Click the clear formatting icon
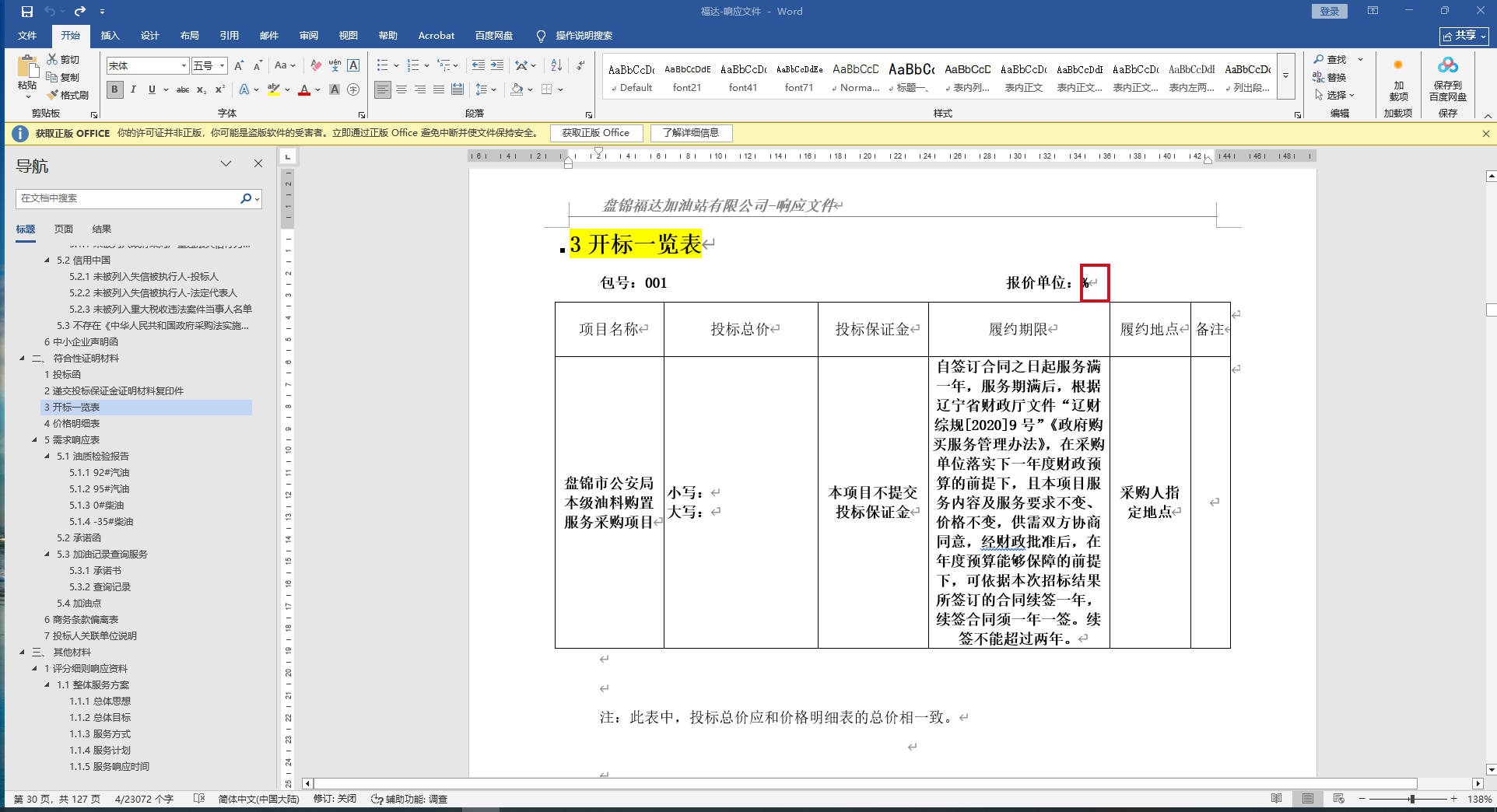The image size is (1497, 812). [x=315, y=65]
